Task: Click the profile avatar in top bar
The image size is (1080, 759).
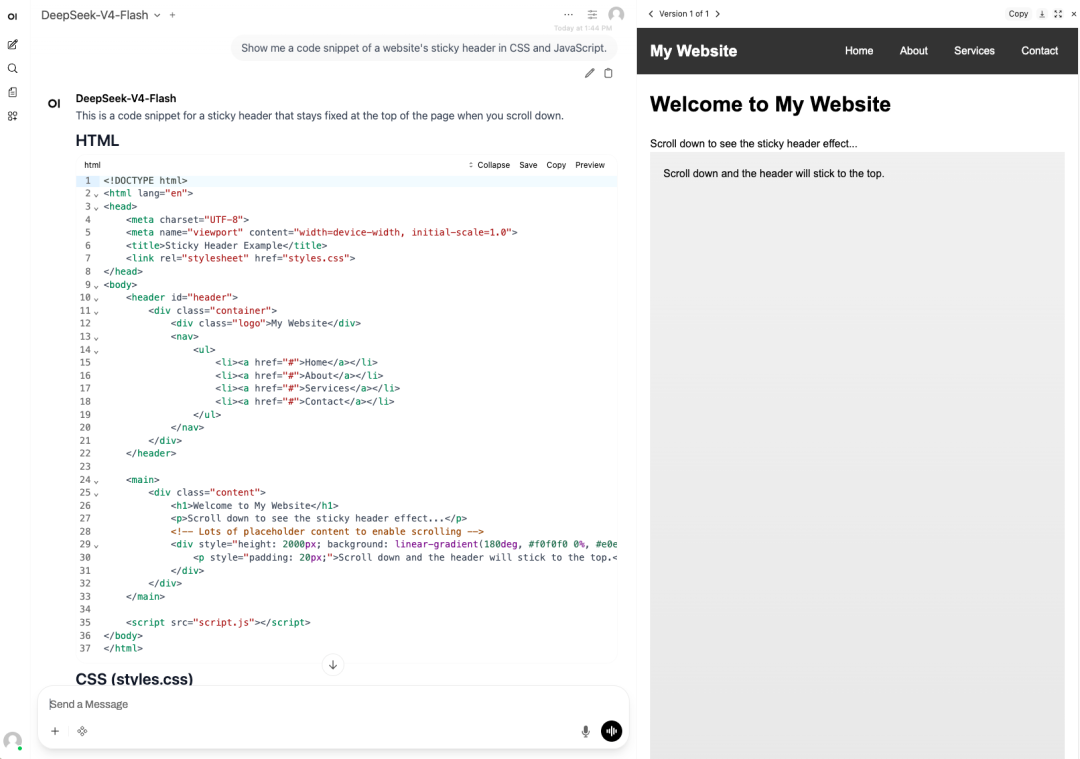Action: point(616,14)
